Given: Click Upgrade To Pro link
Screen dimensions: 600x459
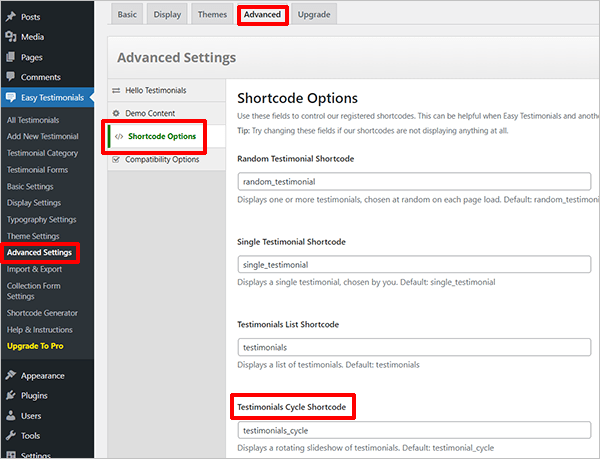Looking at the screenshot, I should [35, 346].
